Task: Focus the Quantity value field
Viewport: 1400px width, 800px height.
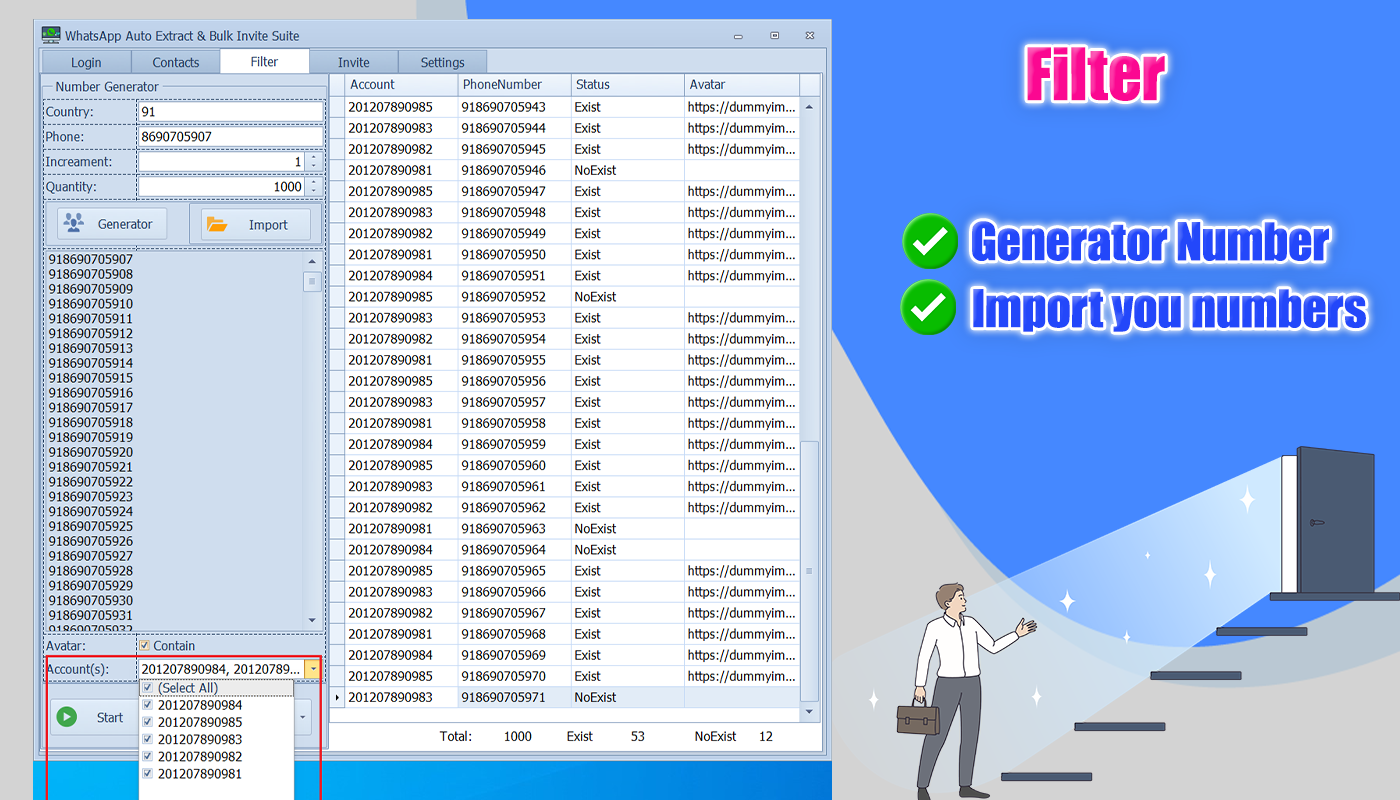Action: tap(221, 186)
